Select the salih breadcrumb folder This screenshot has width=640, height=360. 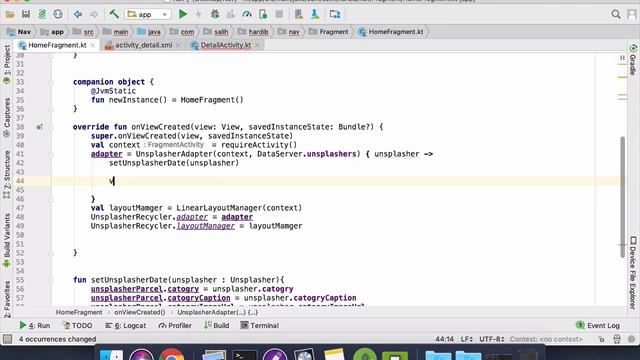pos(216,32)
